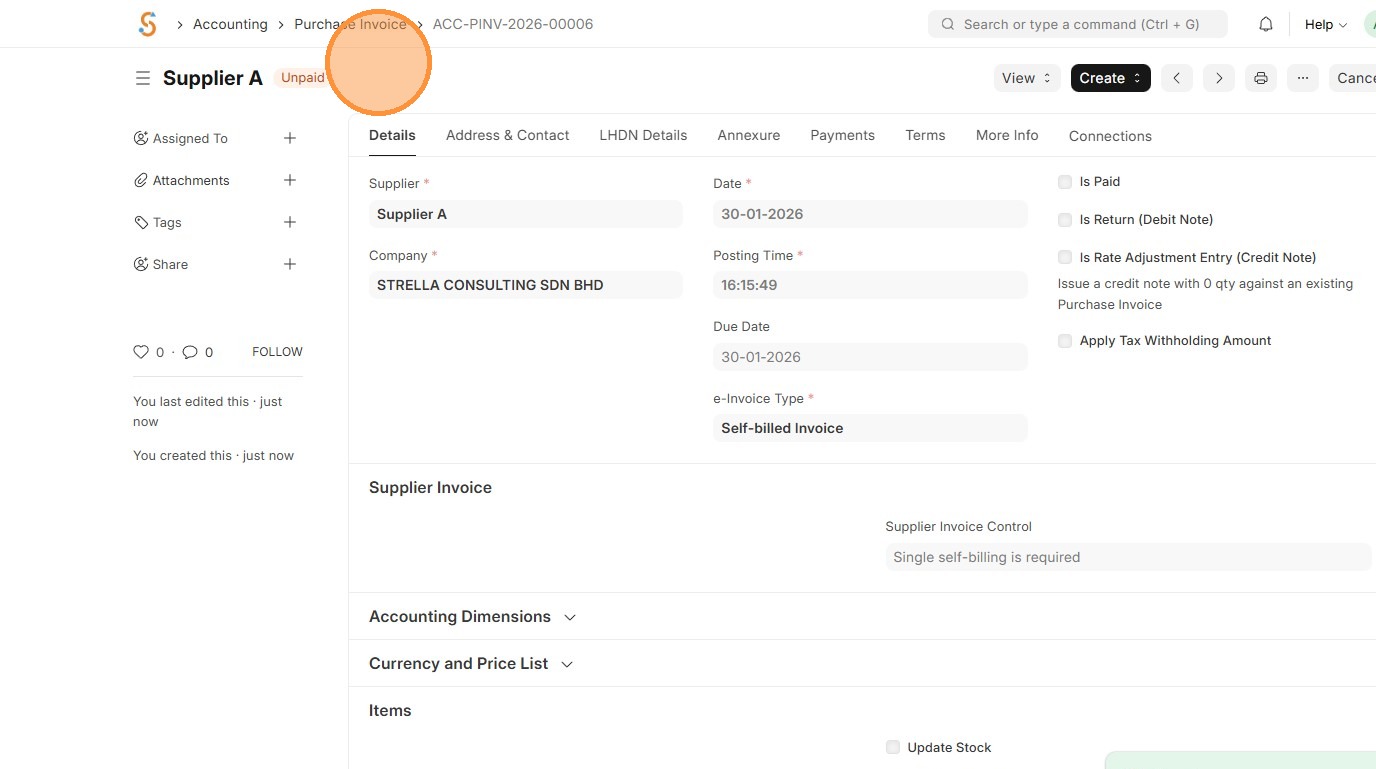The height and width of the screenshot is (769, 1376).
Task: Tick the Apply Tax Withholding Amount checkbox
Action: [1065, 341]
